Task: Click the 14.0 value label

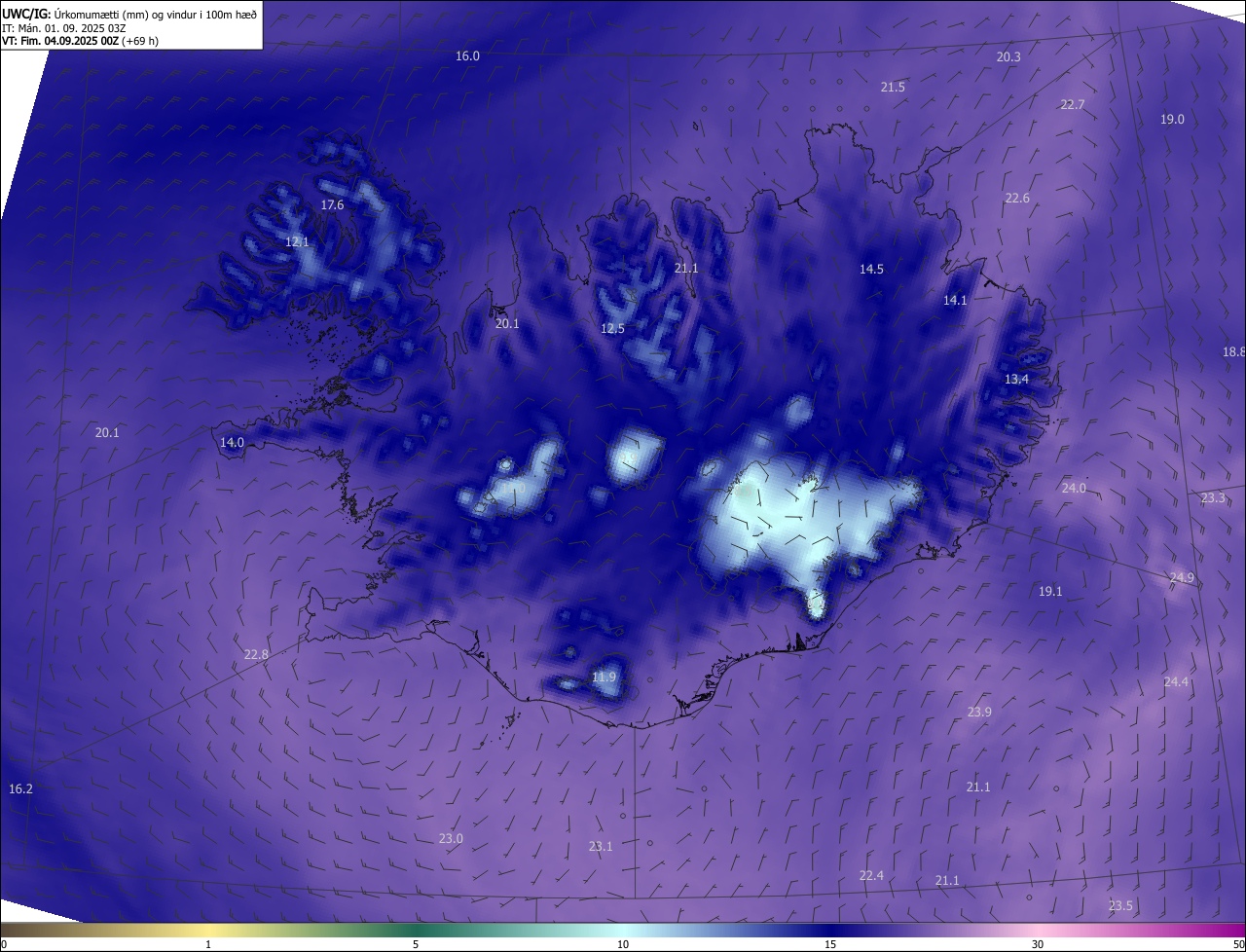Action: click(x=232, y=443)
